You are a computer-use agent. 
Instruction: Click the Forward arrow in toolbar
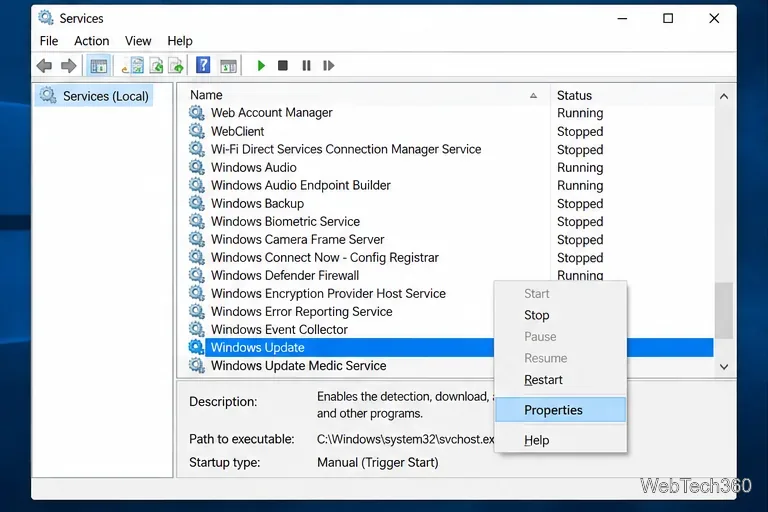click(x=69, y=66)
